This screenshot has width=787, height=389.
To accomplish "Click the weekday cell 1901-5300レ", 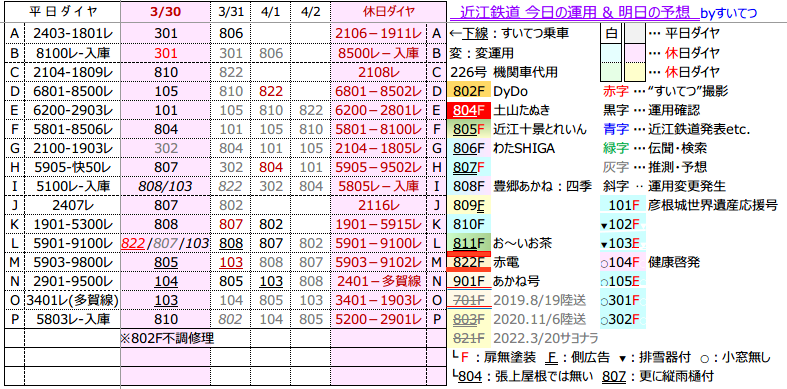I will pyautogui.click(x=73, y=224).
